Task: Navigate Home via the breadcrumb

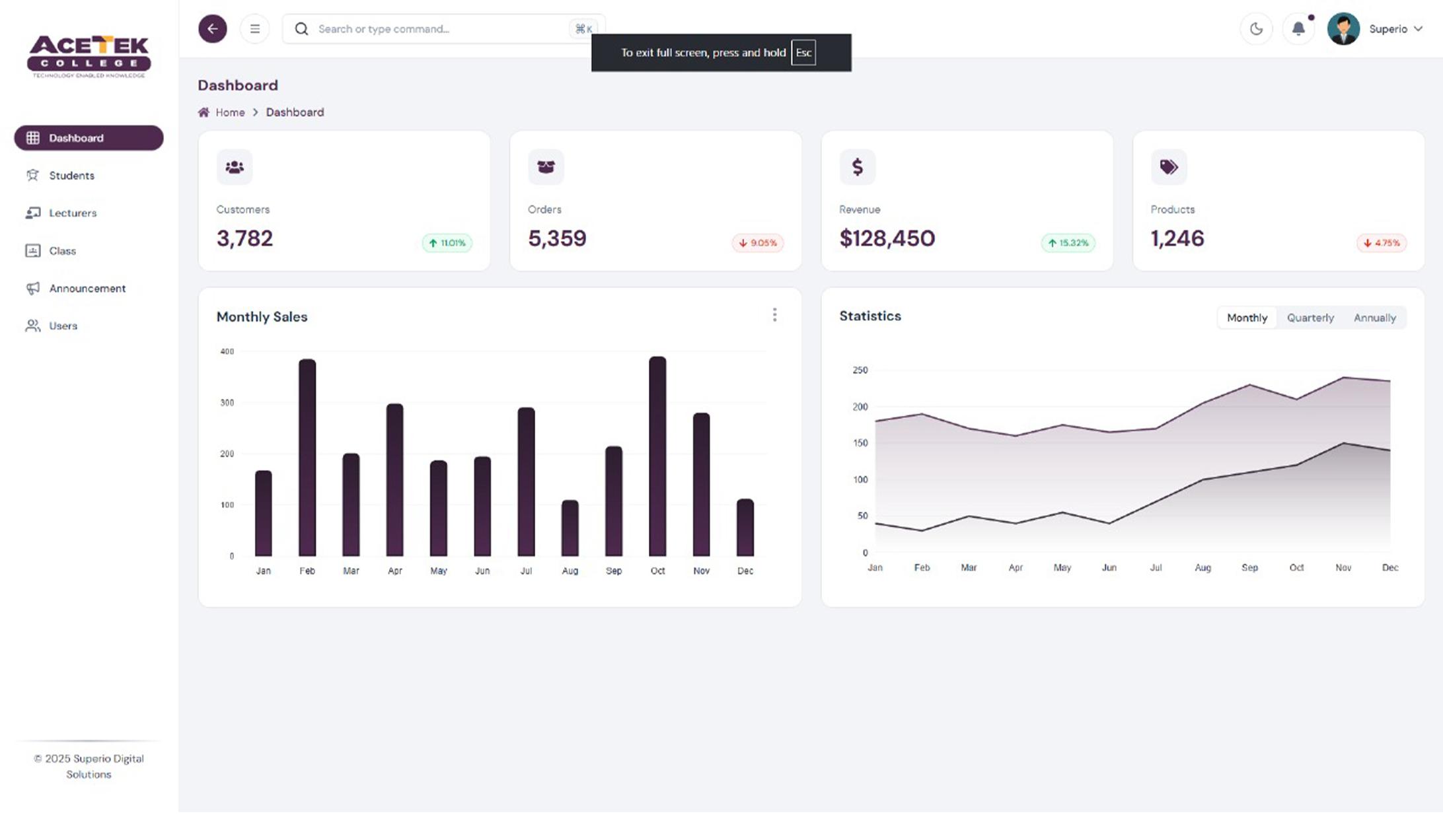Action: (x=229, y=112)
